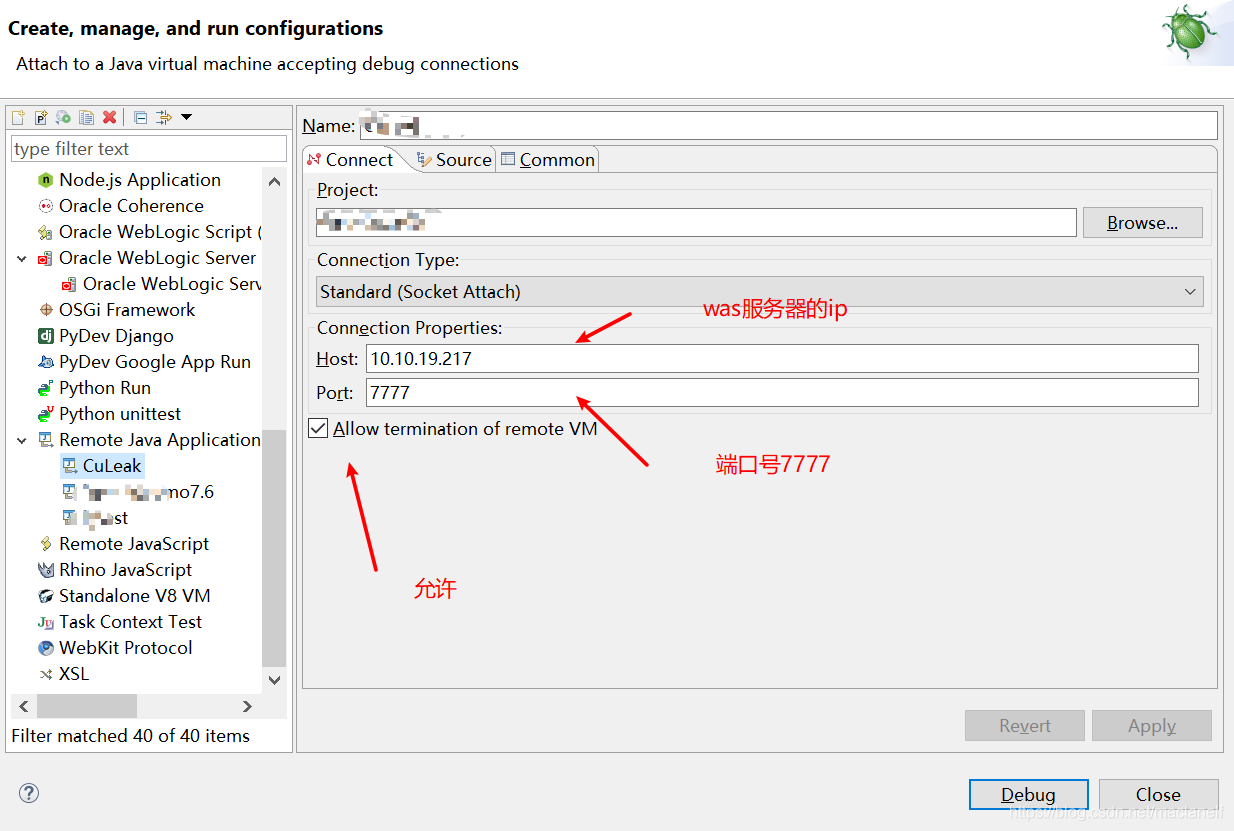
Task: Click the OSGi Framework icon
Action: (x=45, y=310)
